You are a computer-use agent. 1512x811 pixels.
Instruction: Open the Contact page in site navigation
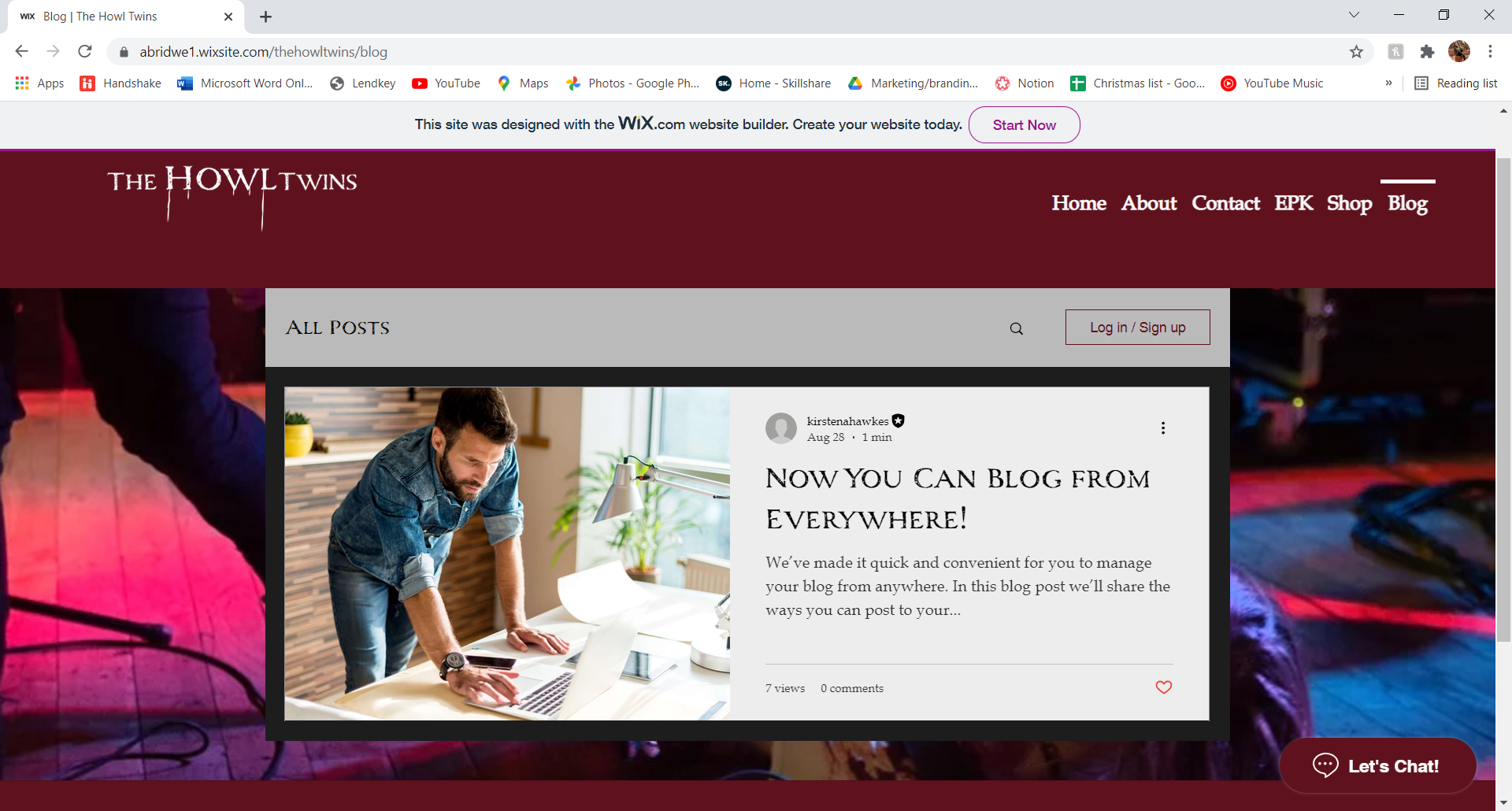click(1225, 203)
